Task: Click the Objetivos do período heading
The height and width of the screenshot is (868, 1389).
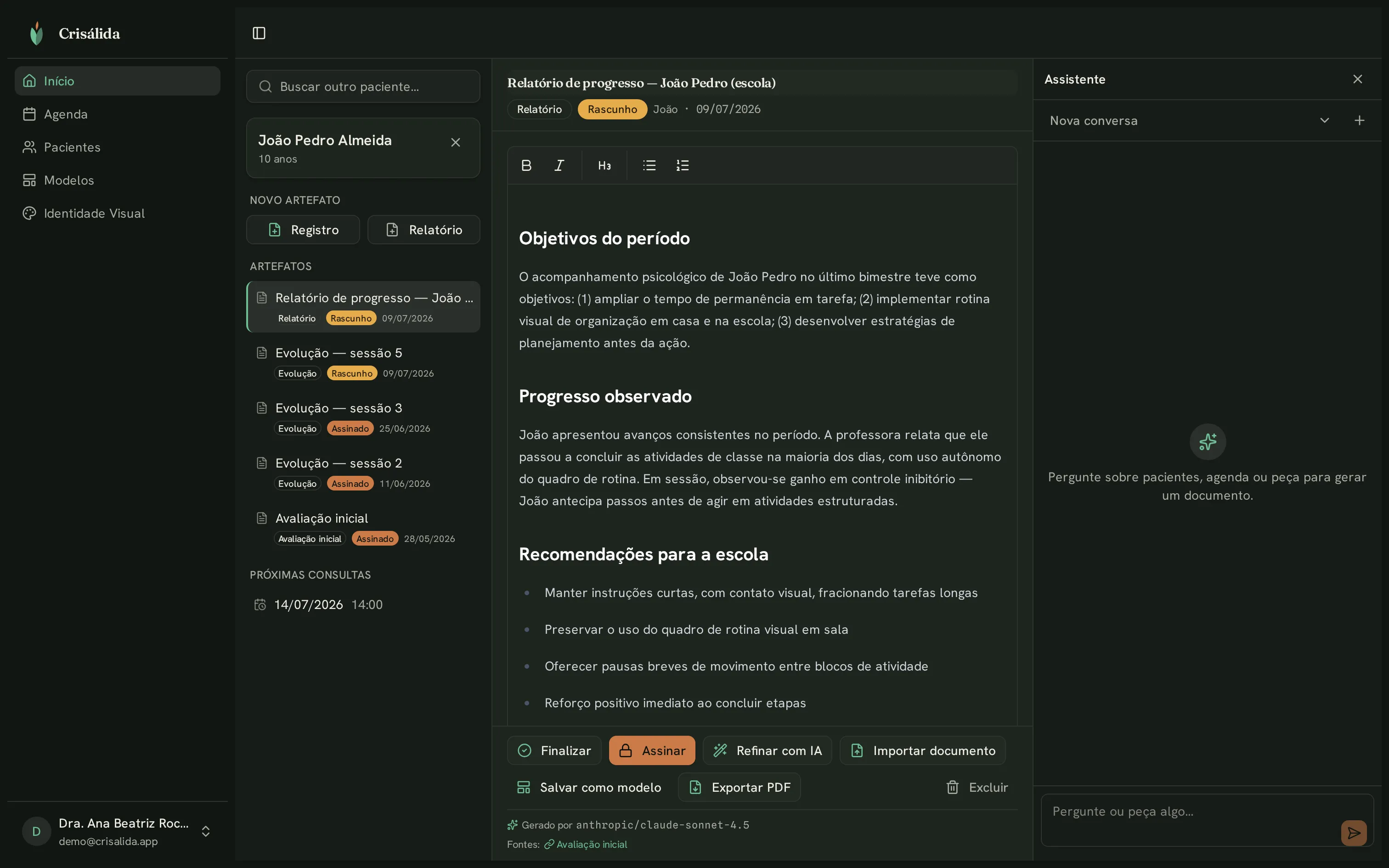Action: point(604,238)
